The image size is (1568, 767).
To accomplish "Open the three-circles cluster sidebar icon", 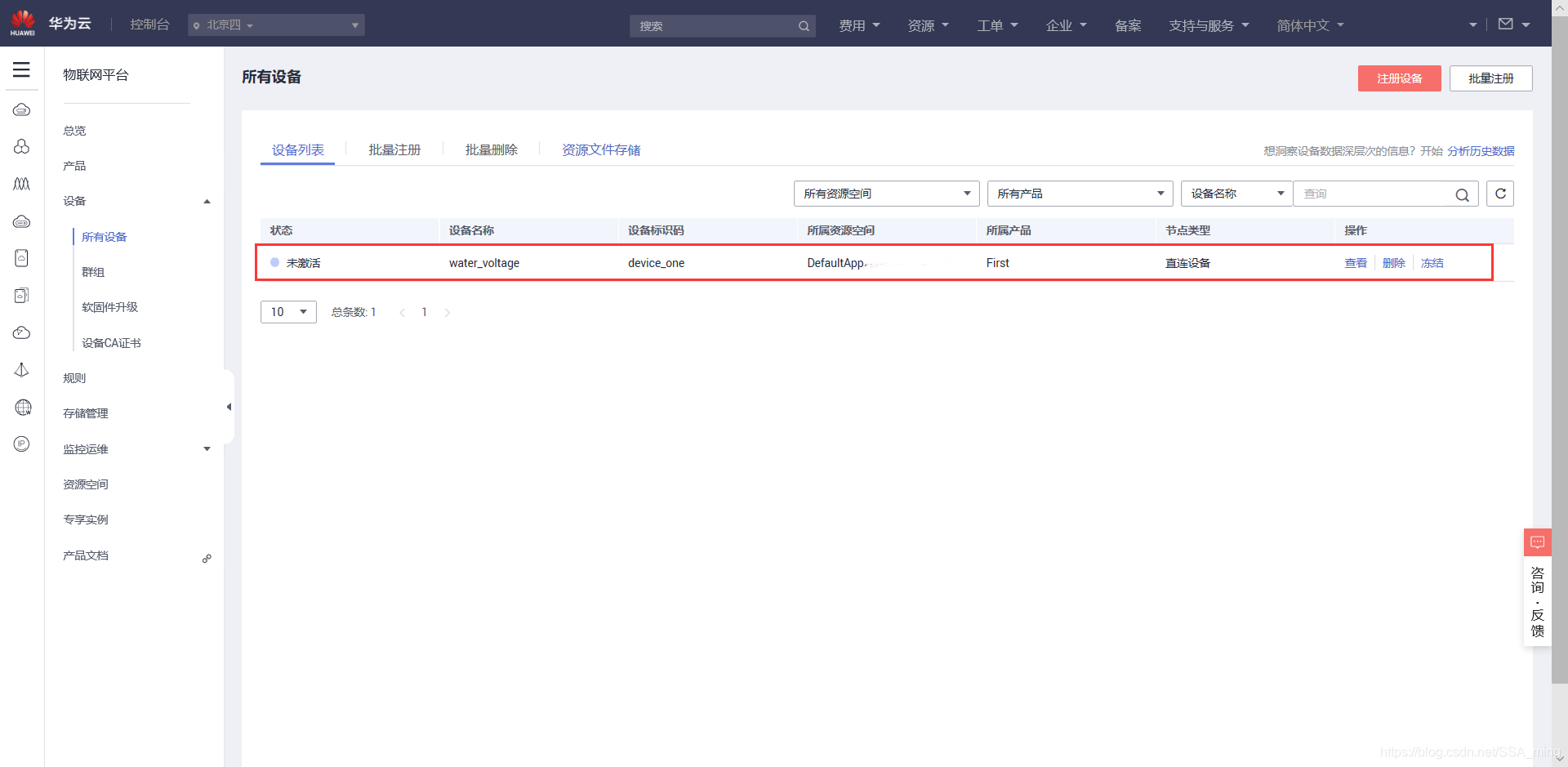I will click(x=22, y=146).
